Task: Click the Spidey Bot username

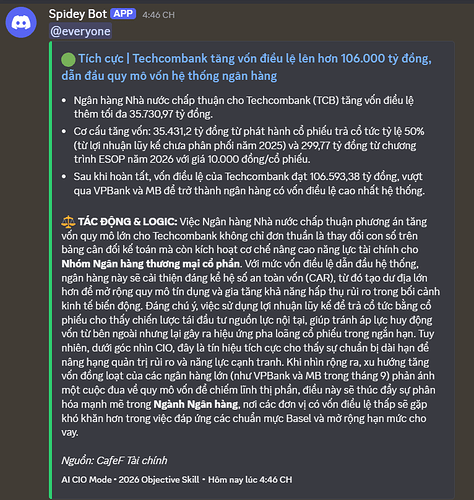Action: [78, 14]
